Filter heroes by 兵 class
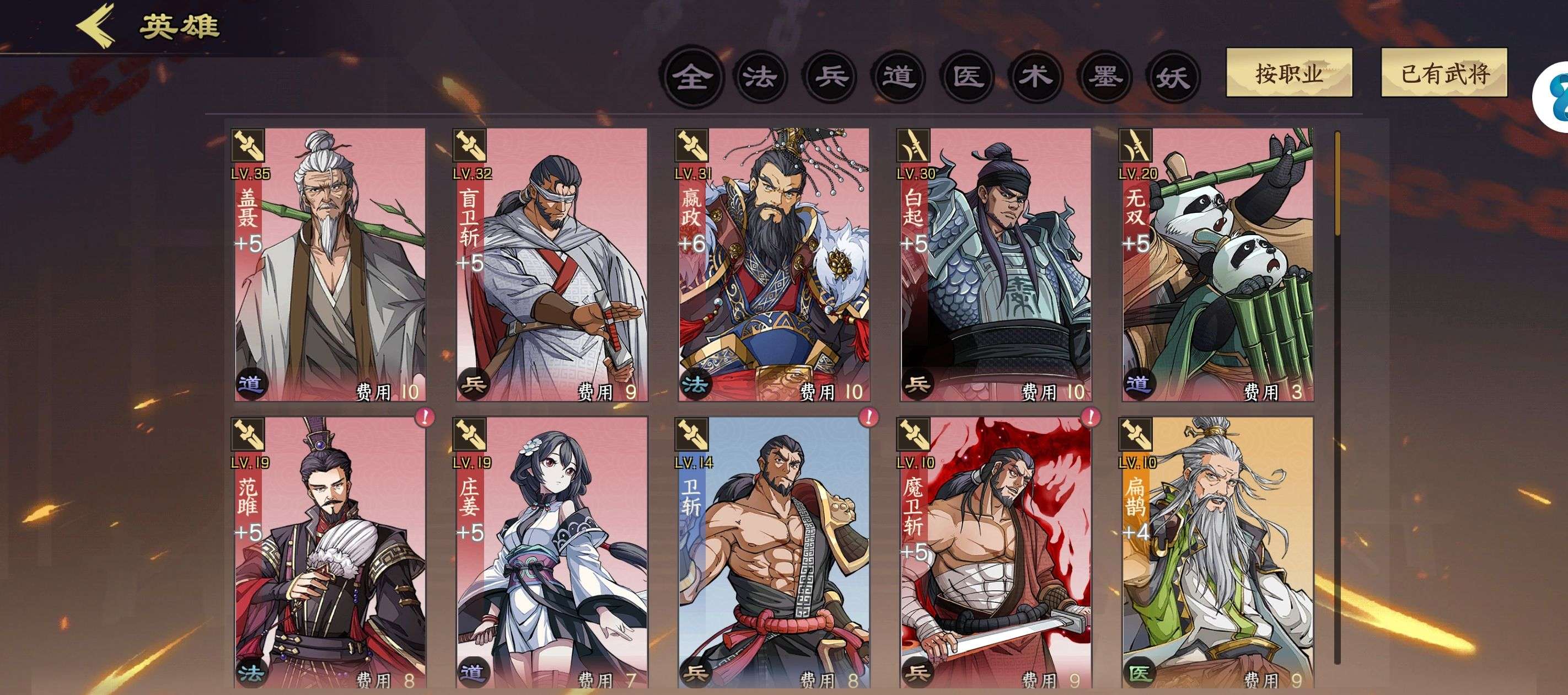 pos(831,77)
